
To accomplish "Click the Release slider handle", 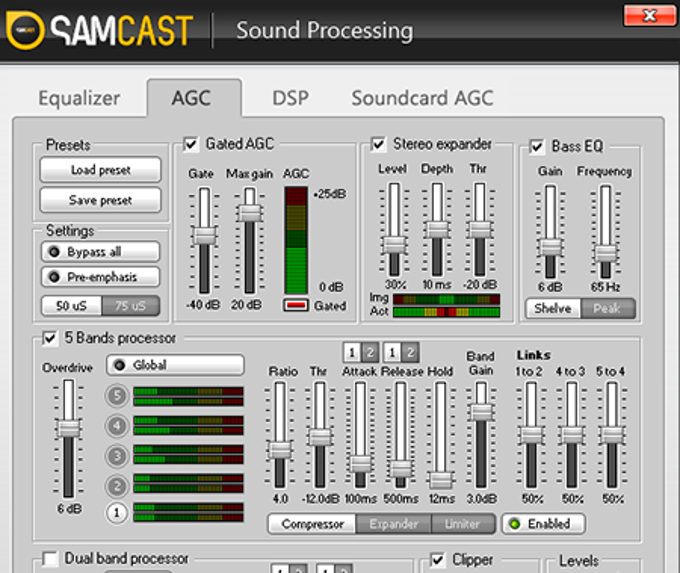I will [400, 469].
